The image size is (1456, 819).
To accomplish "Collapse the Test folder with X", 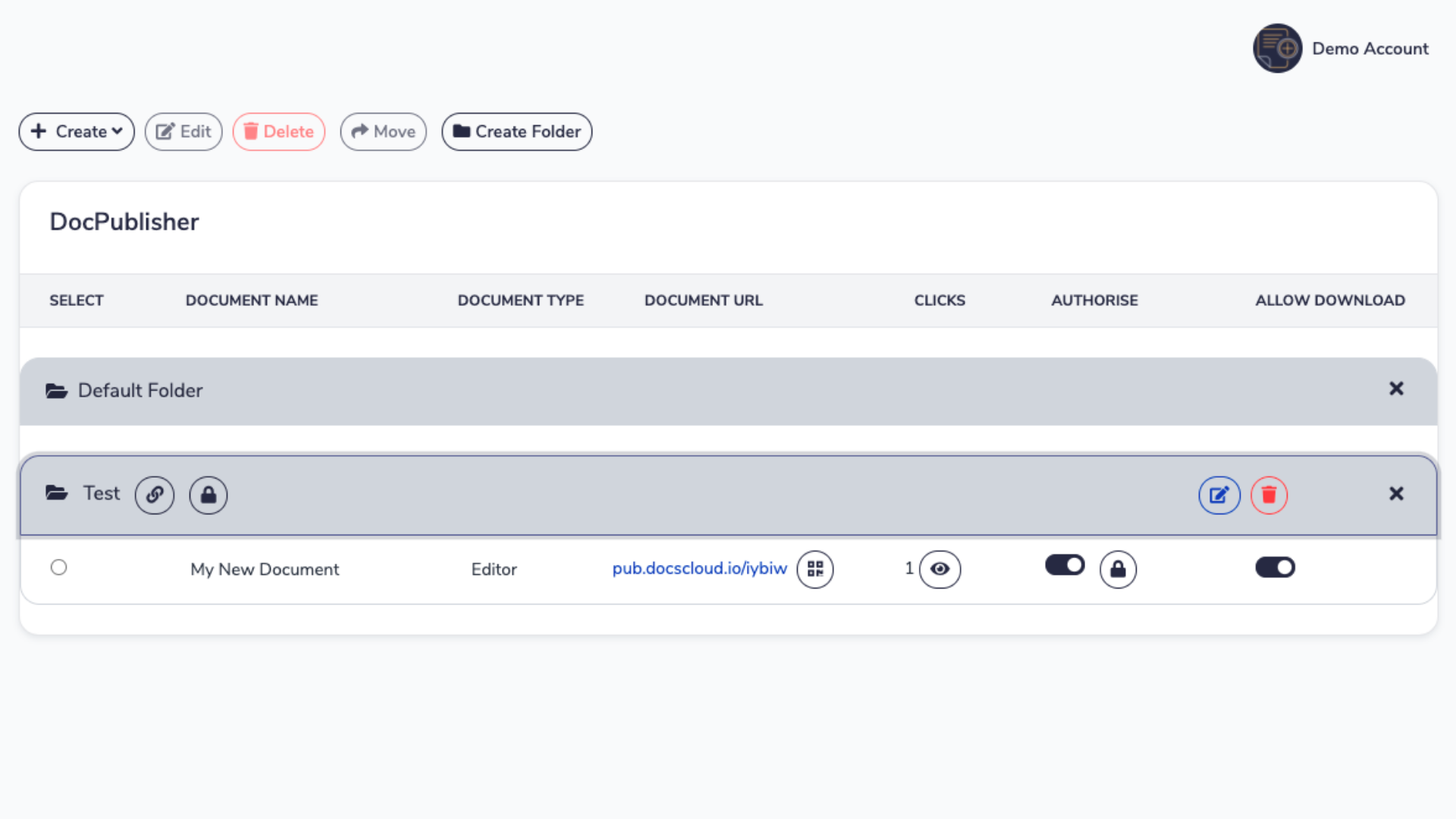I will (x=1396, y=494).
